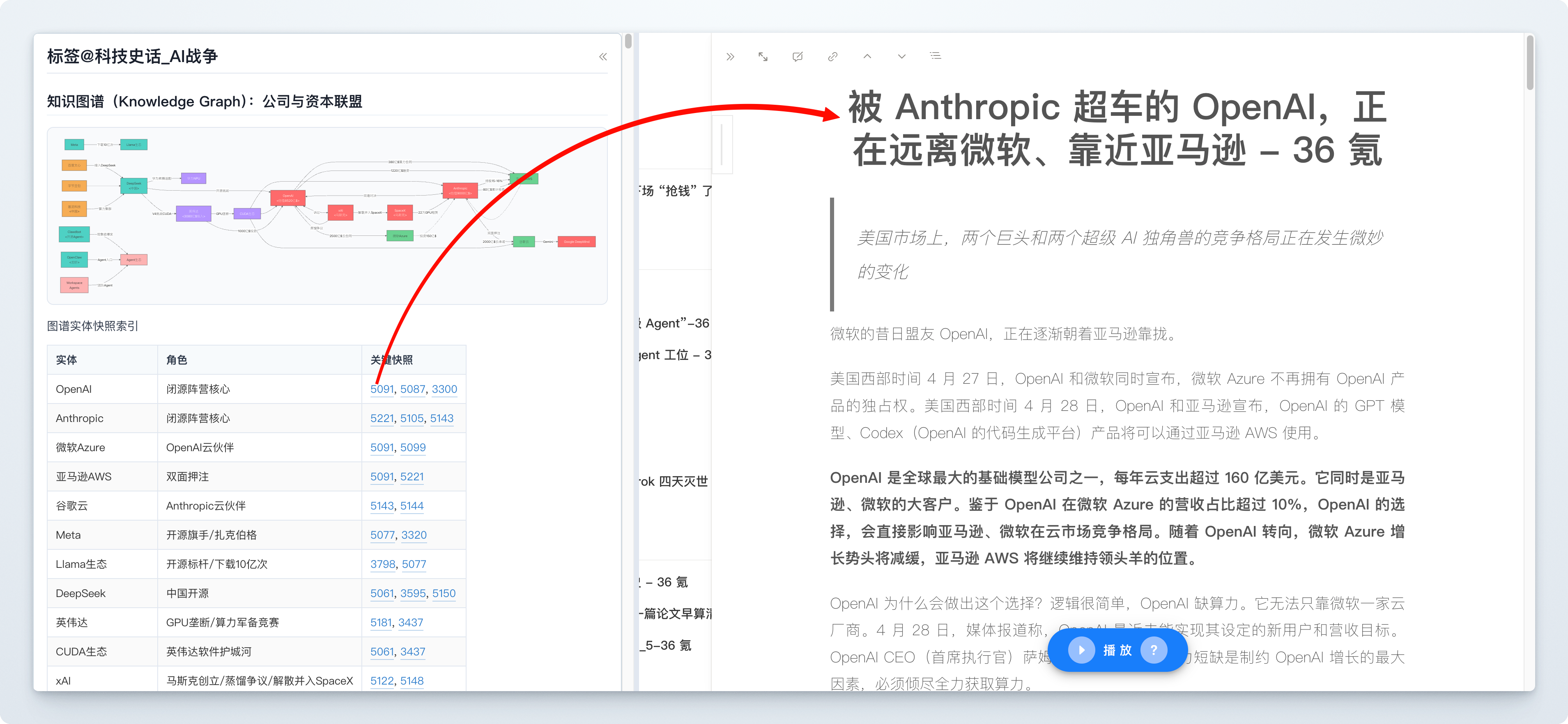Viewport: 1568px width, 724px height.
Task: Open snapshot 5091 in the 亚马逊AWS row
Action: pyautogui.click(x=382, y=477)
